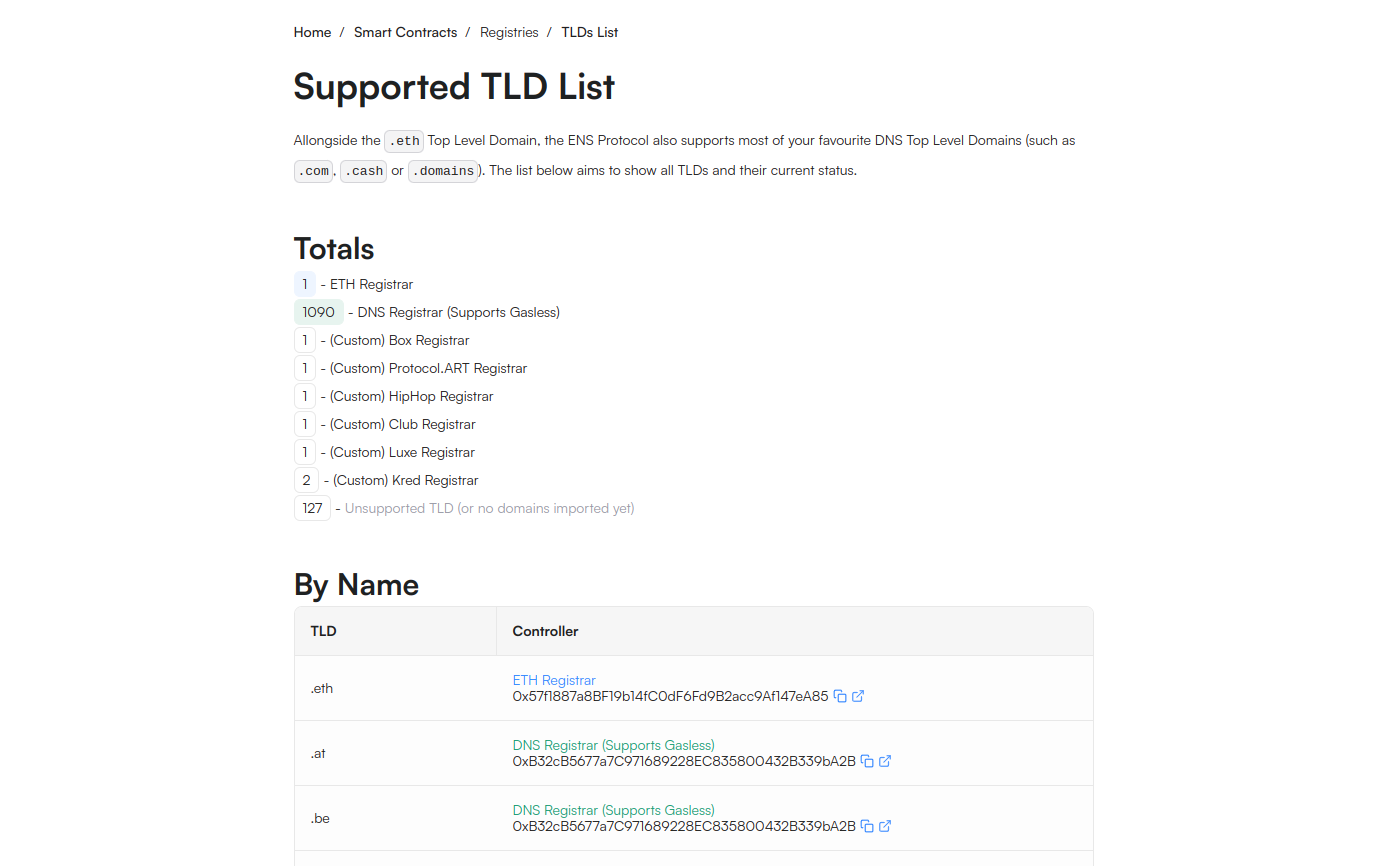
Task: Open ETH Registrar address in block explorer
Action: pos(858,696)
